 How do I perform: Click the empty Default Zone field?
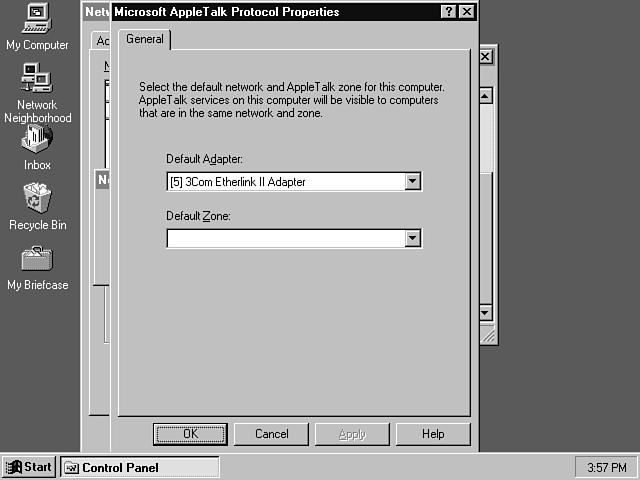pos(285,239)
